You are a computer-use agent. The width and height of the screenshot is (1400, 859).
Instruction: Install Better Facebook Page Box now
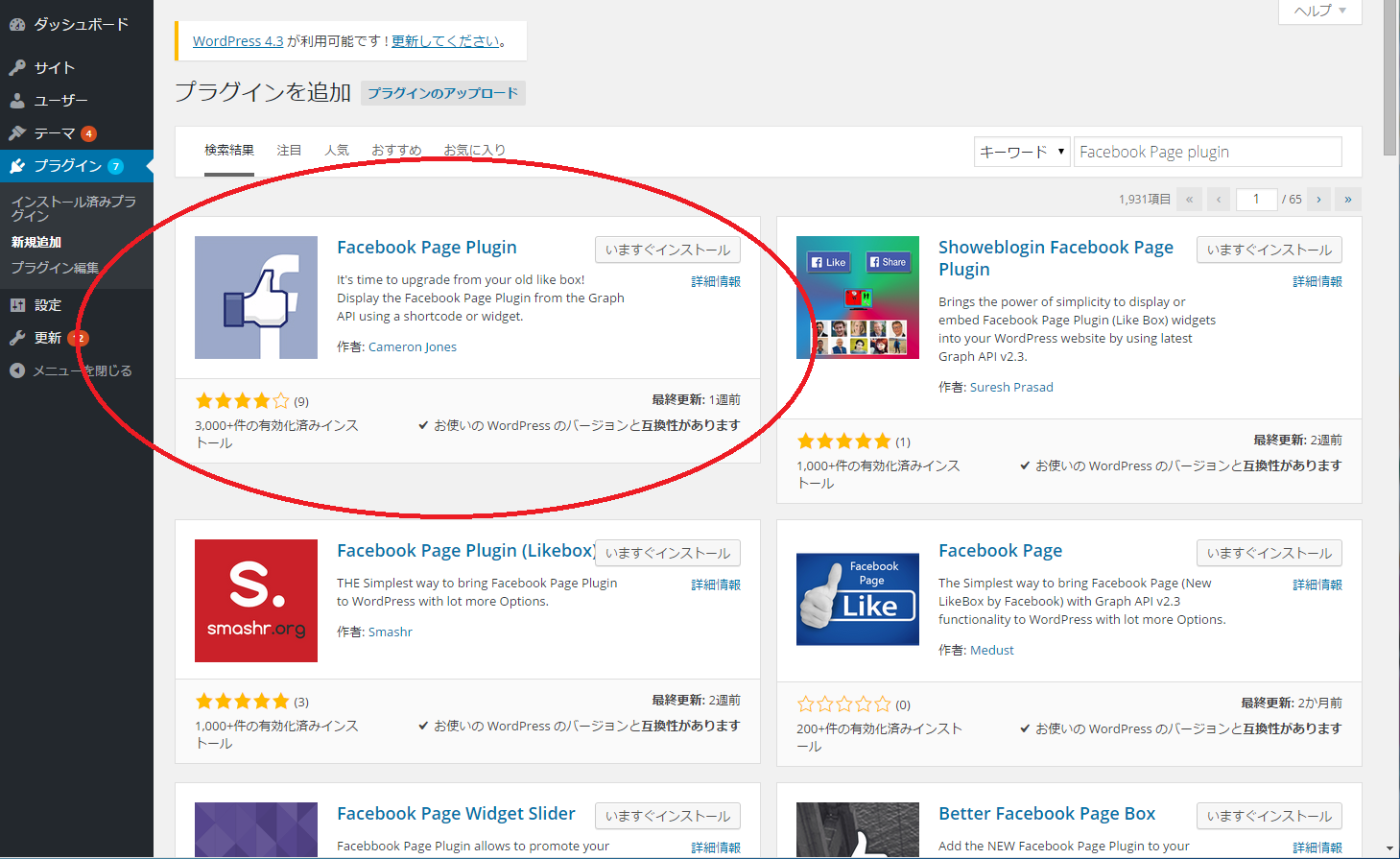[1269, 816]
